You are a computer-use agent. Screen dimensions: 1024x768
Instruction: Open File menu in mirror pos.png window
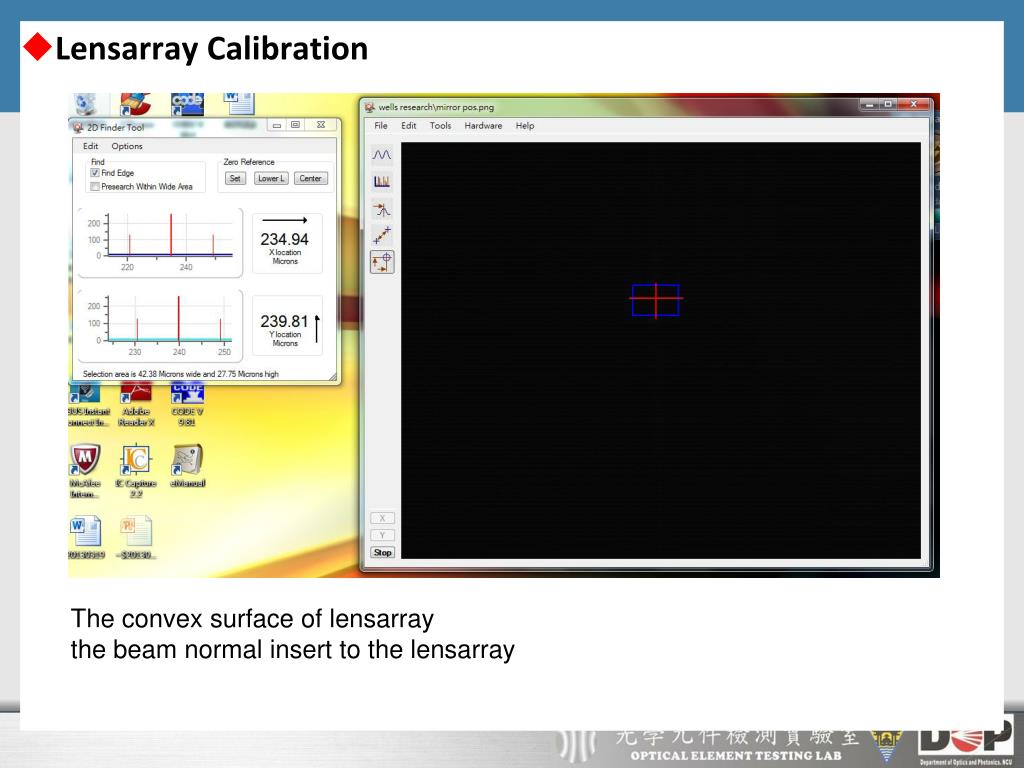(x=381, y=125)
